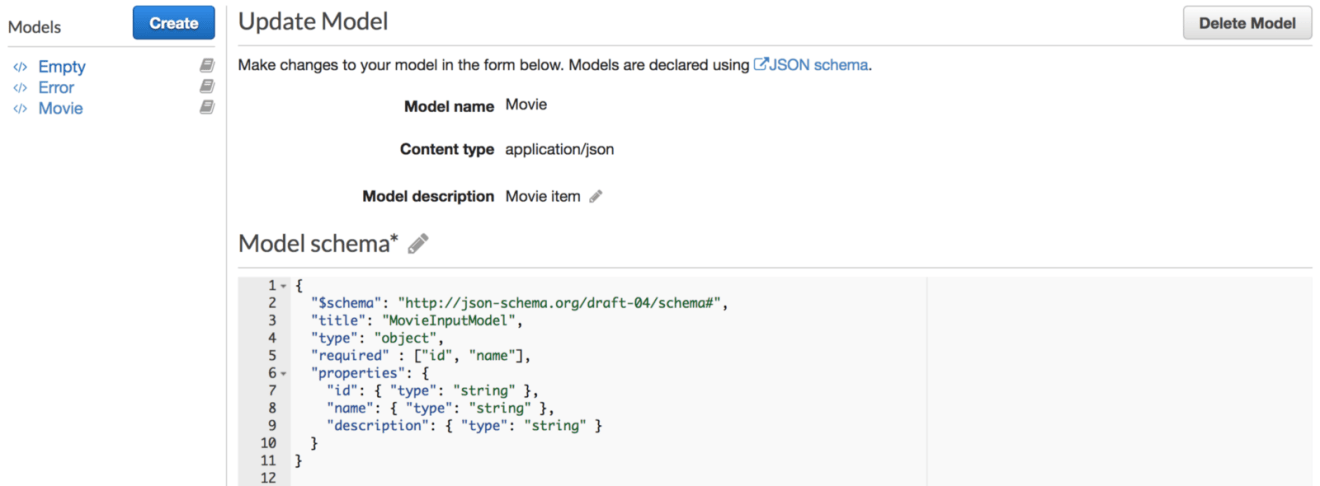Viewport: 1320px width, 486px height.
Task: Select the Error model in list
Action: pyautogui.click(x=56, y=88)
